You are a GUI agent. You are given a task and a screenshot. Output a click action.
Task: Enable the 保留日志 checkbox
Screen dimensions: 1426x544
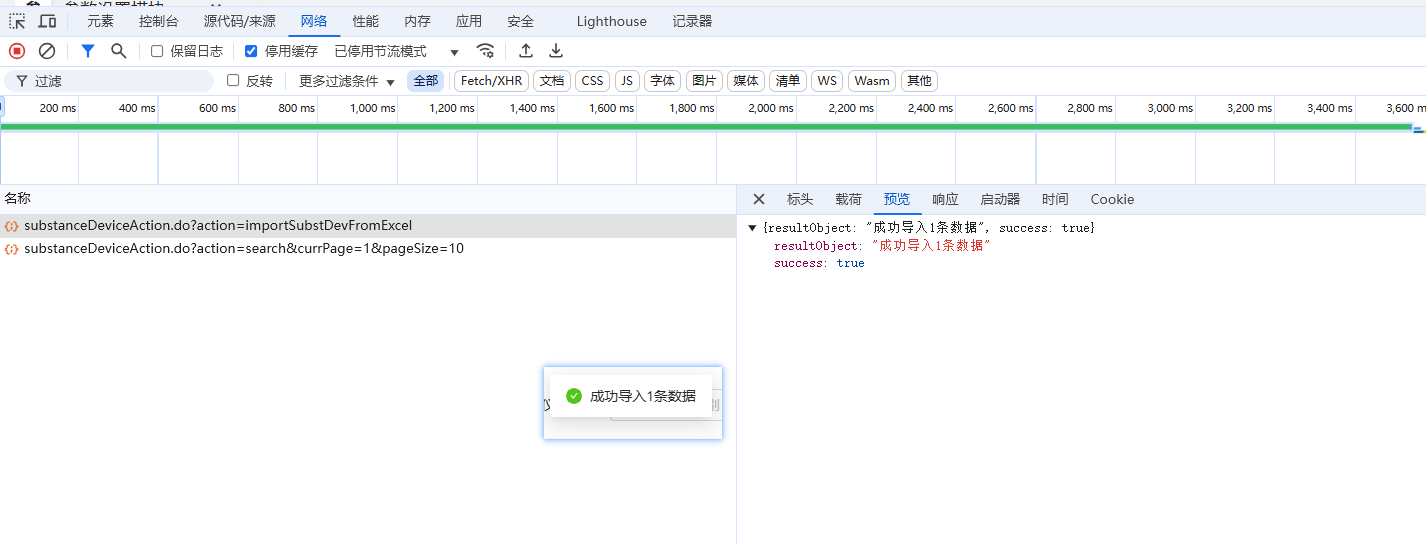(157, 51)
